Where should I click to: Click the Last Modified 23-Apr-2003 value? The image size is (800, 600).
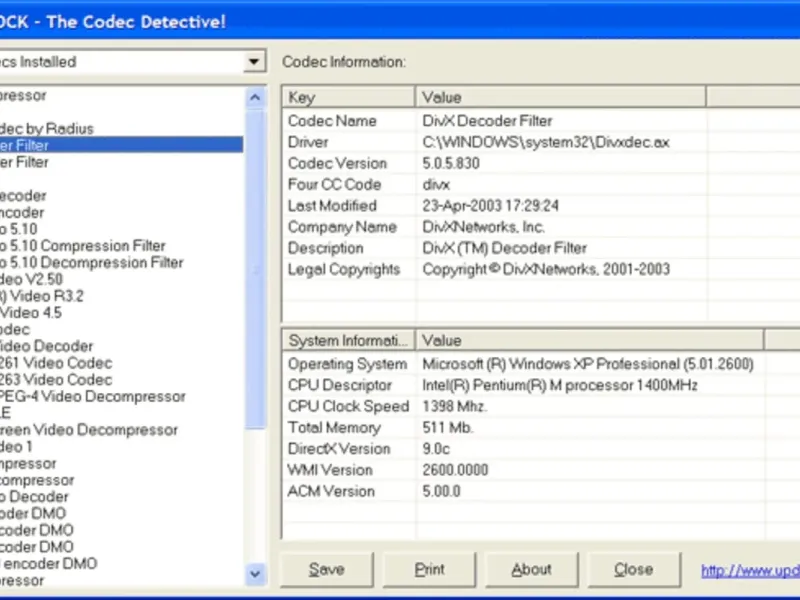pos(490,206)
